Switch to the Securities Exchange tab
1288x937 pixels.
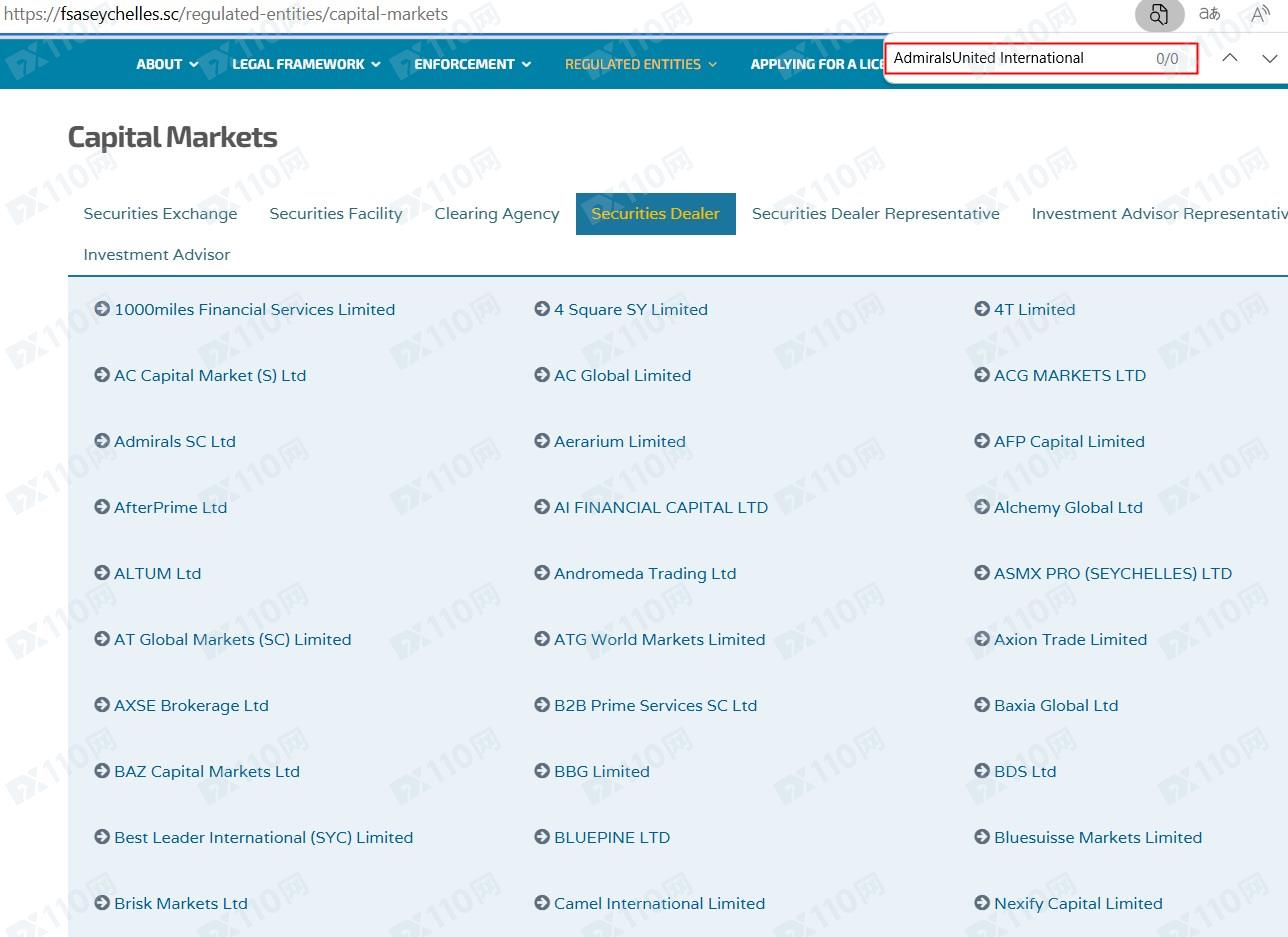(160, 214)
